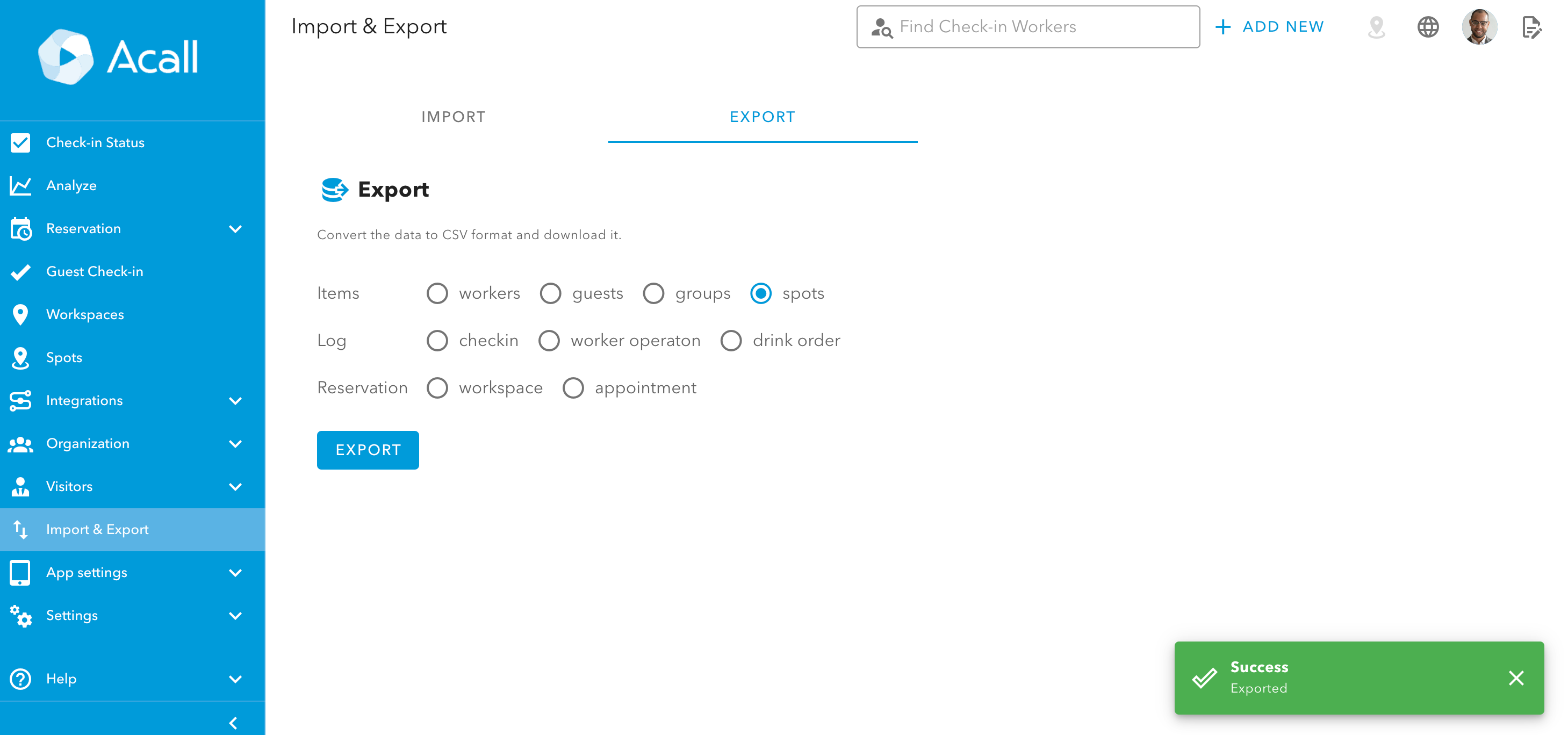Click the blue EXPORT button
Image resolution: width=1568 pixels, height=735 pixels.
pyautogui.click(x=368, y=450)
